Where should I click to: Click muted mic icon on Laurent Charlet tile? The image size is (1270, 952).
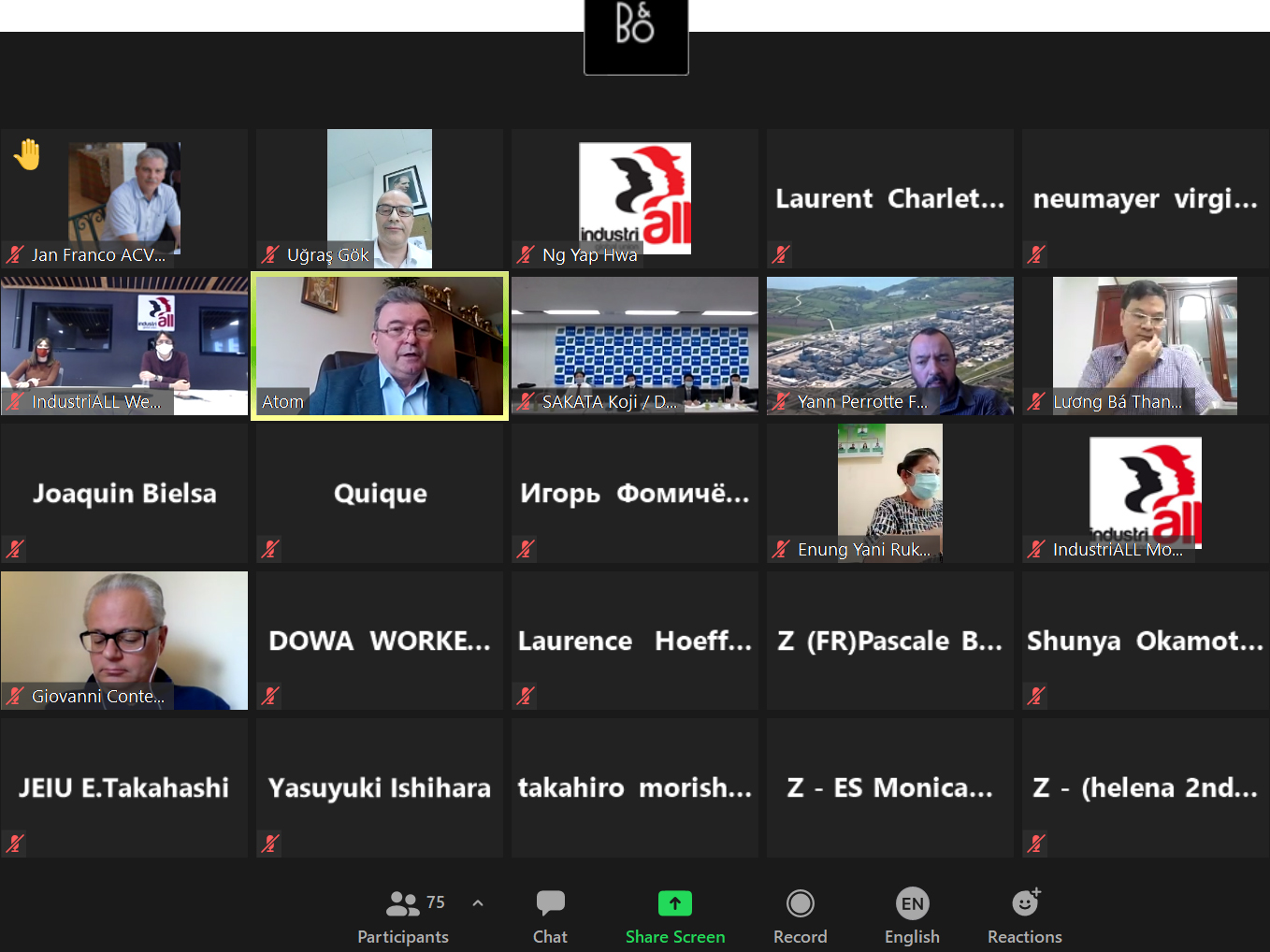781,254
